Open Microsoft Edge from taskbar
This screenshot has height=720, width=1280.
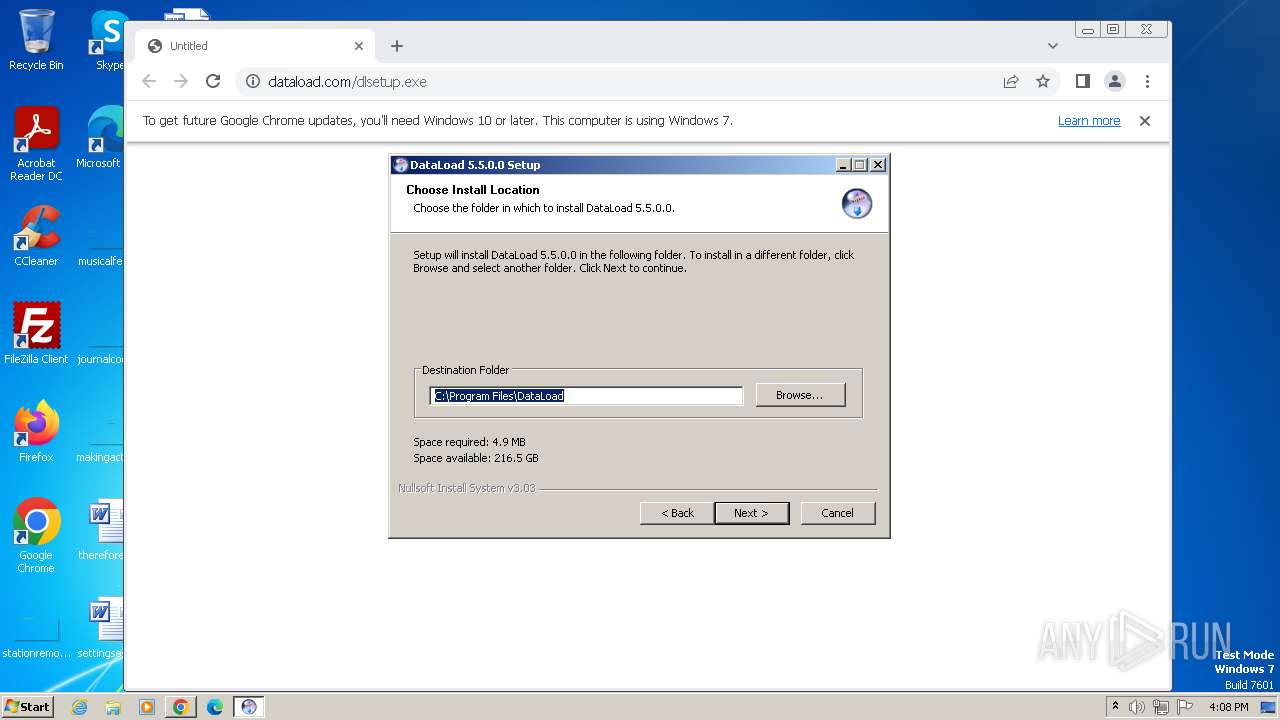214,707
